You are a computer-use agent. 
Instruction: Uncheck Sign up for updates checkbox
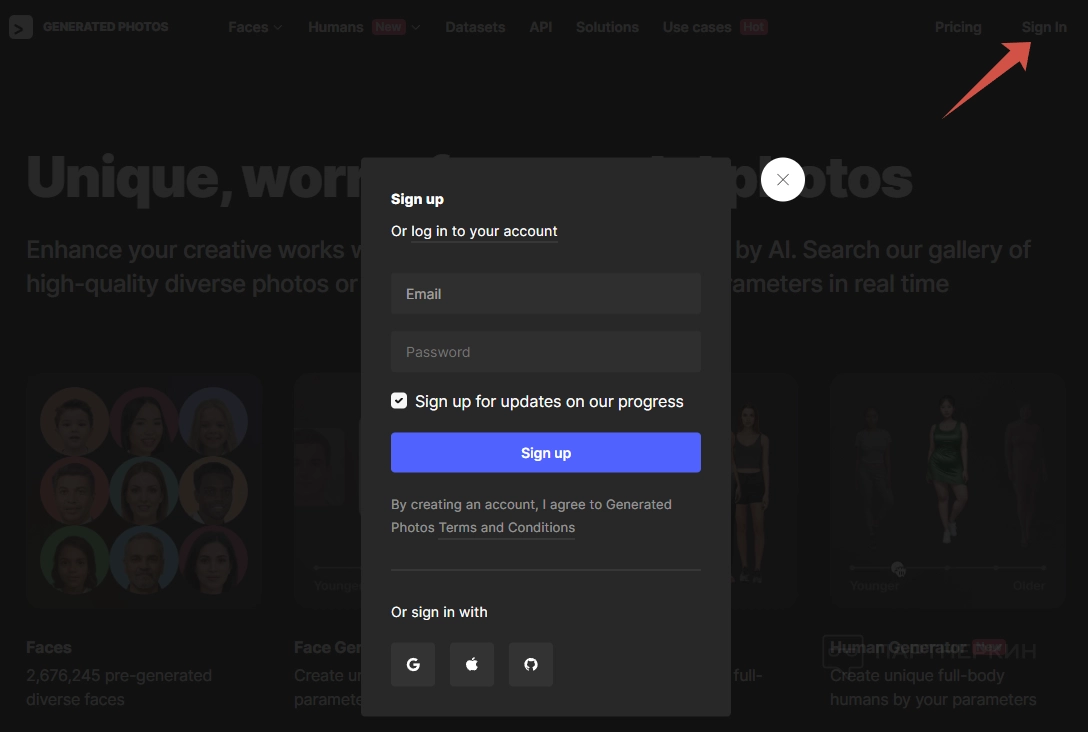(x=399, y=400)
